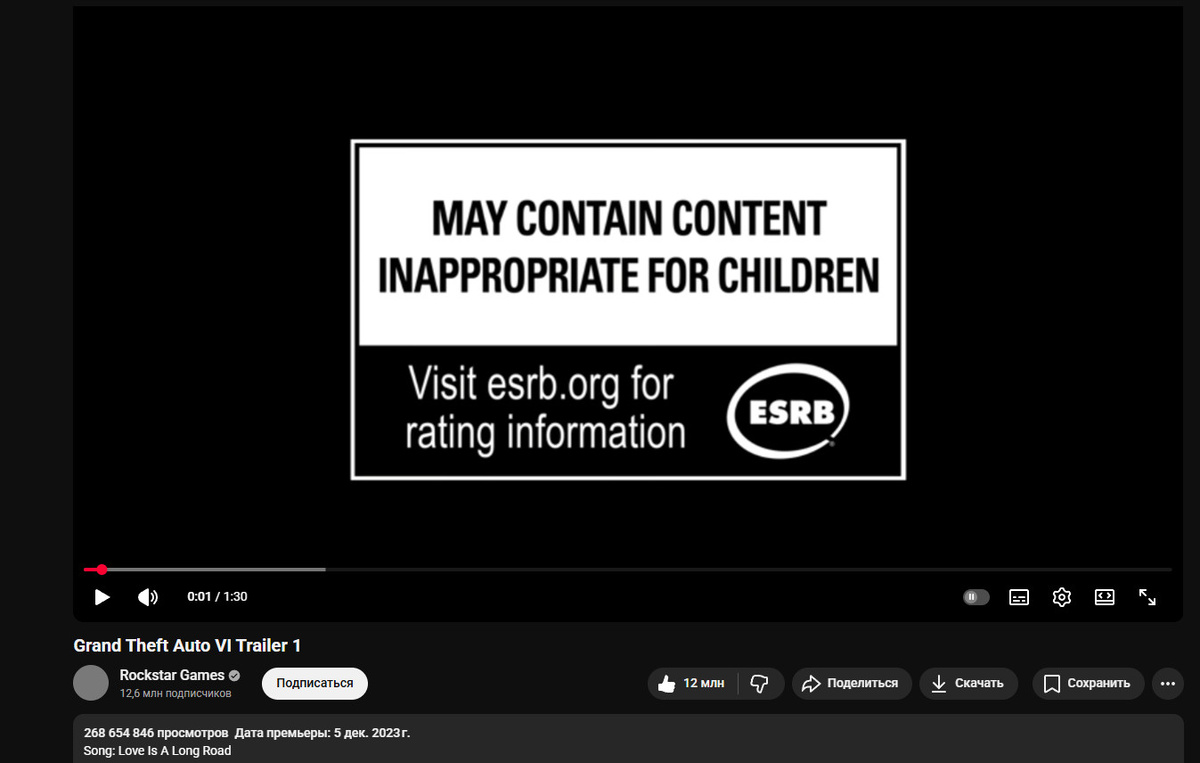1200x763 pixels.
Task: Mute the video volume speaker icon
Action: tap(148, 597)
